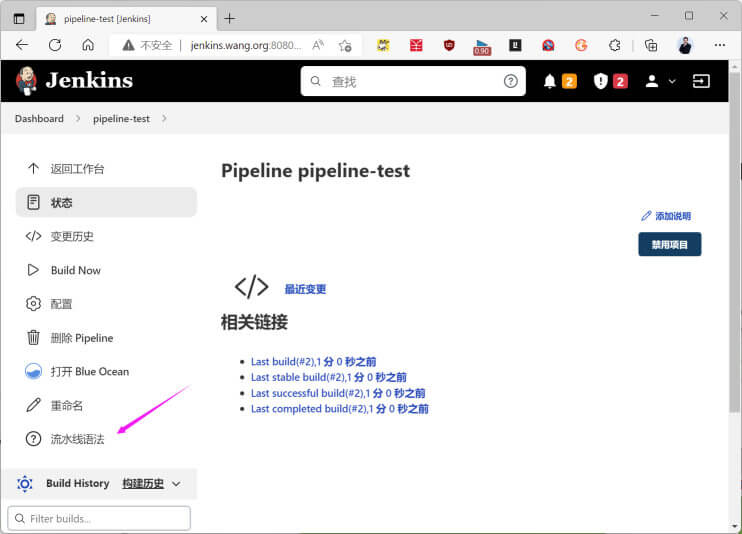Image resolution: width=742 pixels, height=534 pixels.
Task: Click the Jenkins logo in header
Action: point(74,80)
